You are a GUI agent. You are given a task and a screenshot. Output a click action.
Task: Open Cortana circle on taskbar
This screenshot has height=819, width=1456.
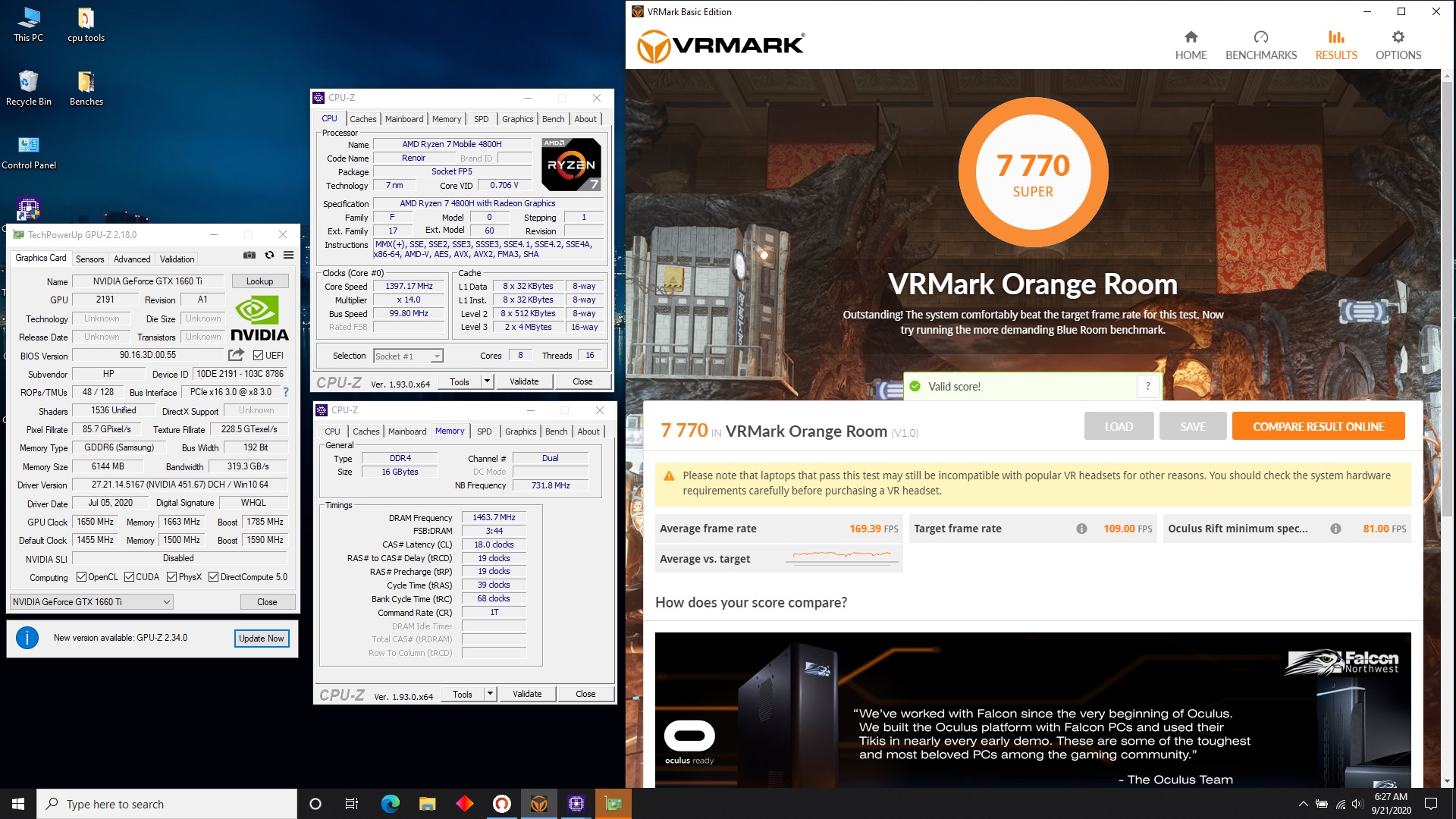click(315, 804)
